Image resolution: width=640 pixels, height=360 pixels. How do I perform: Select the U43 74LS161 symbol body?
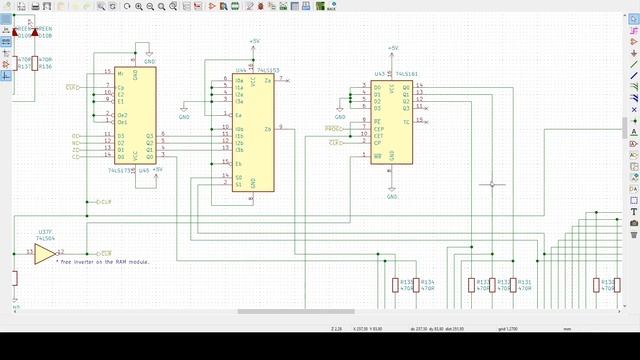[x=391, y=122]
